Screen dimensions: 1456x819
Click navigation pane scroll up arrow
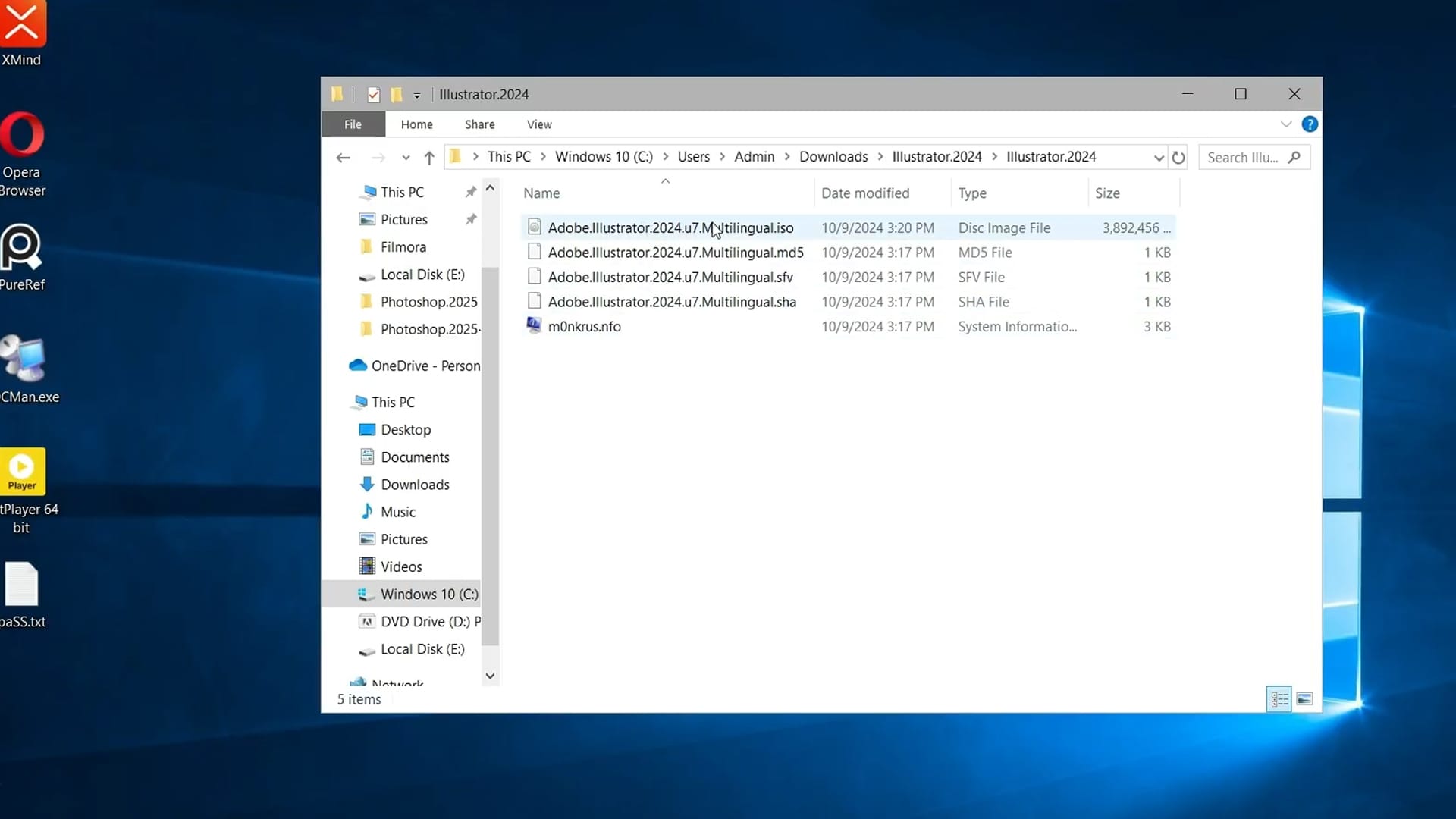(490, 188)
